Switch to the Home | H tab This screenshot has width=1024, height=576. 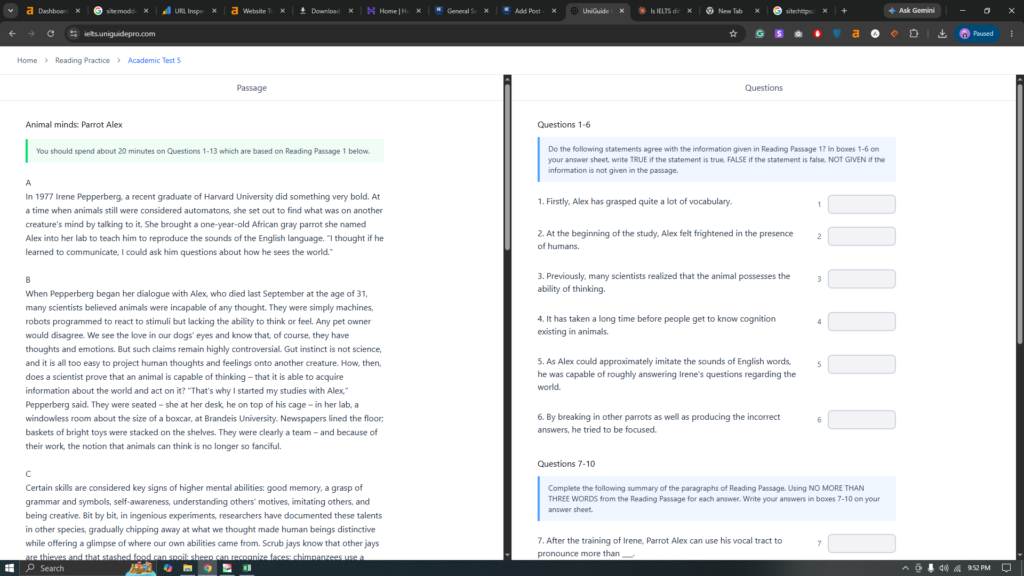(393, 10)
